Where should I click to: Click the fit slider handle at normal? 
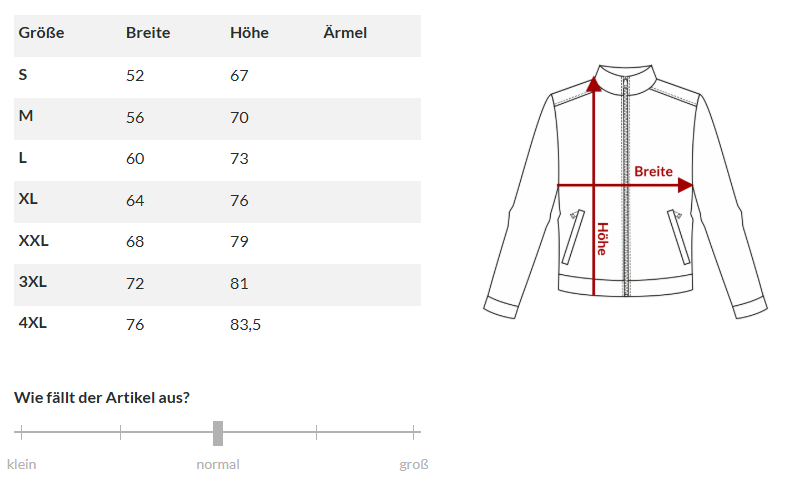coord(218,433)
